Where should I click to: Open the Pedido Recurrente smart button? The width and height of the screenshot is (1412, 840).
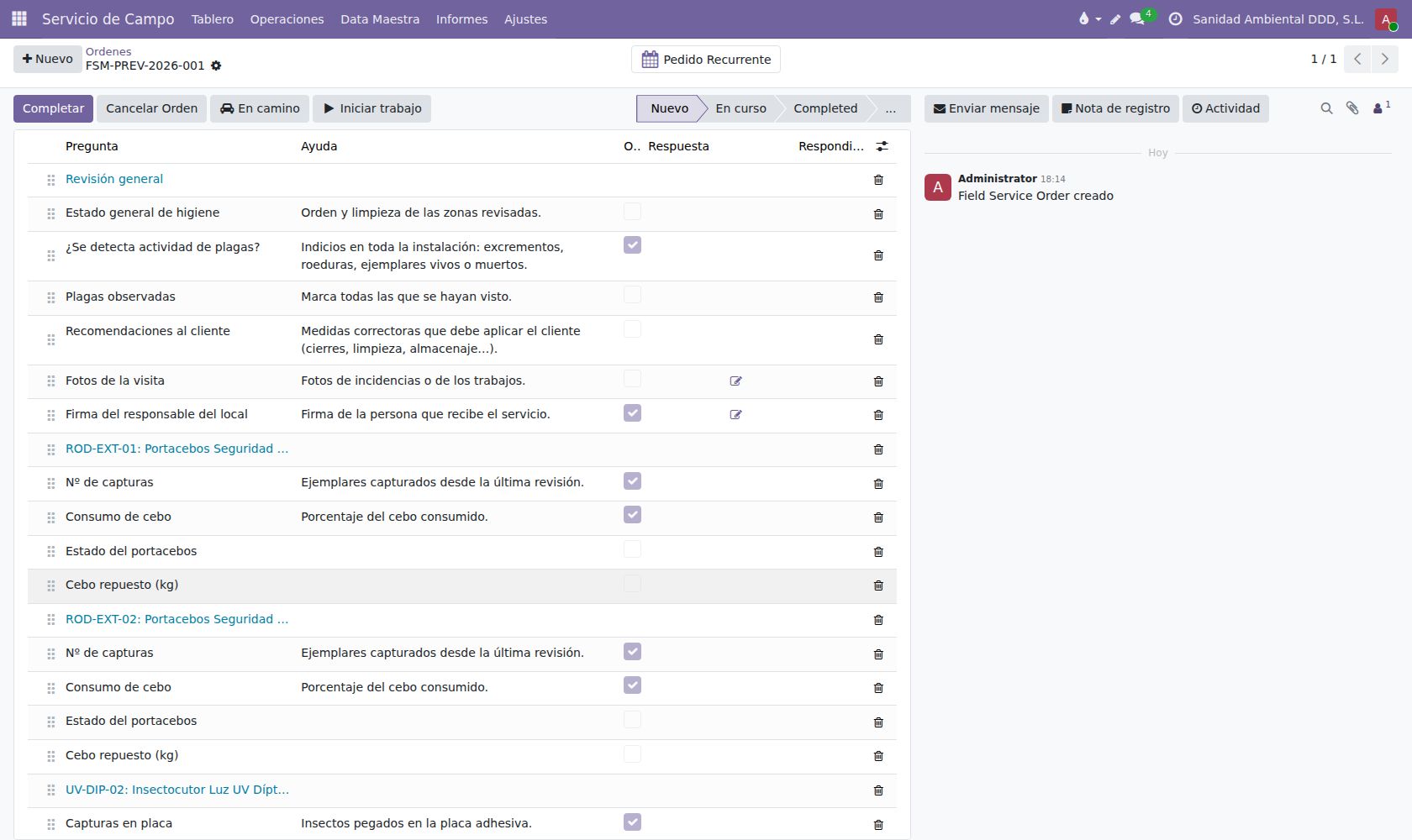click(706, 60)
